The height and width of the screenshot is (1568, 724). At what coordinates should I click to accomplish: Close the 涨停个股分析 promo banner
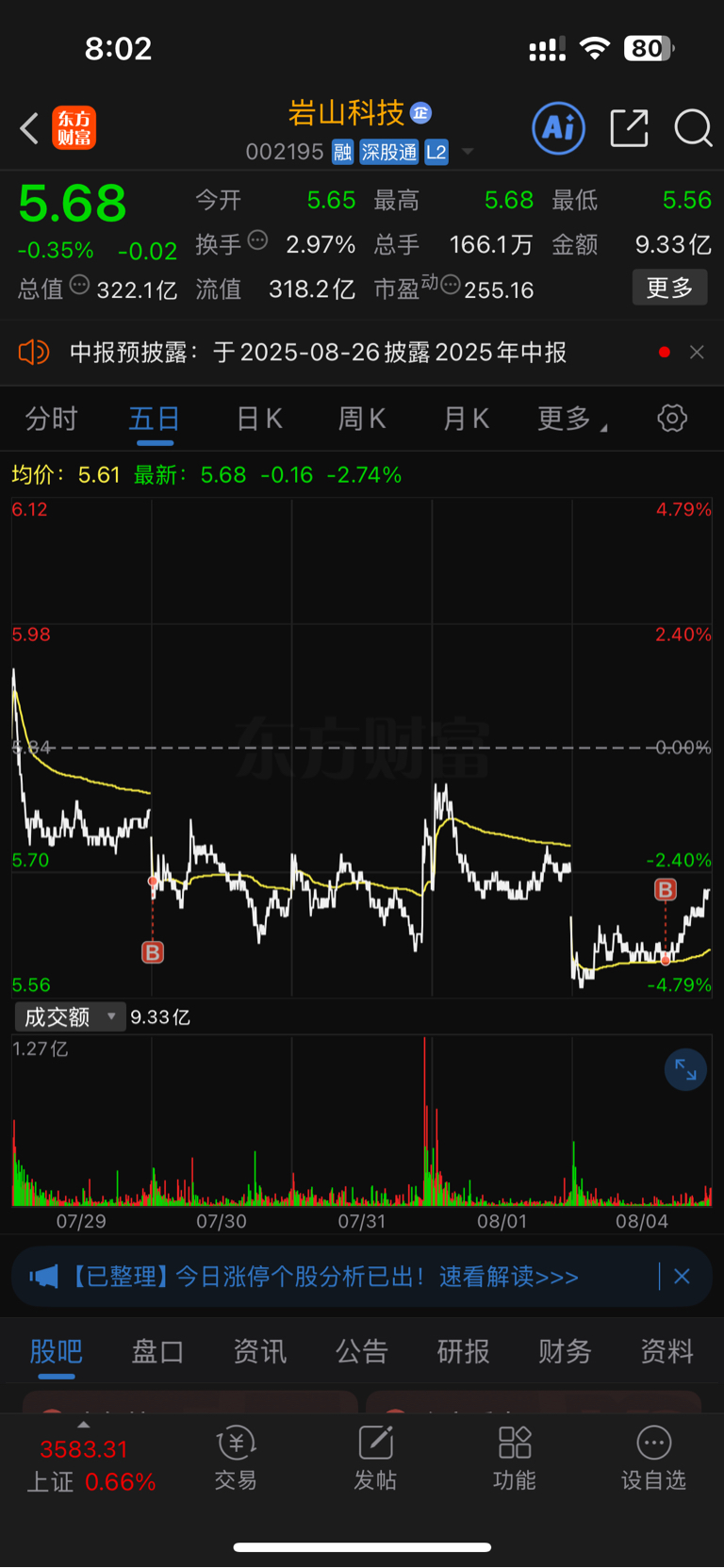682,1277
